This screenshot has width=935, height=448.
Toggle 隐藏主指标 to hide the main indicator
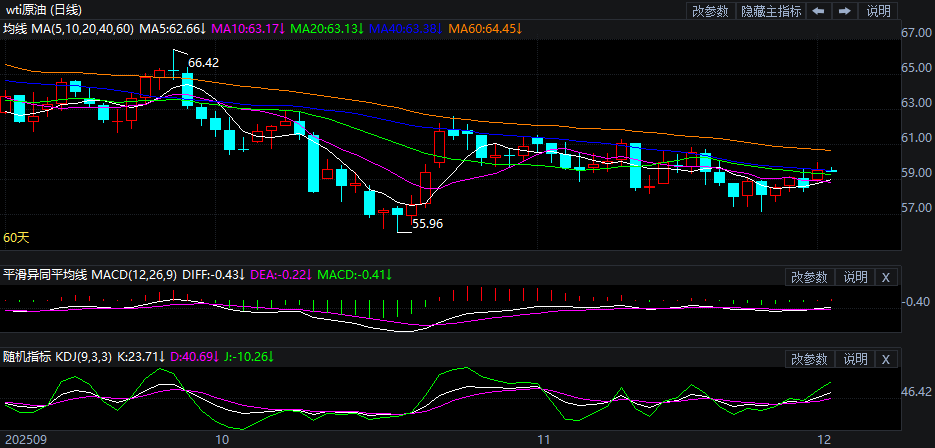770,11
